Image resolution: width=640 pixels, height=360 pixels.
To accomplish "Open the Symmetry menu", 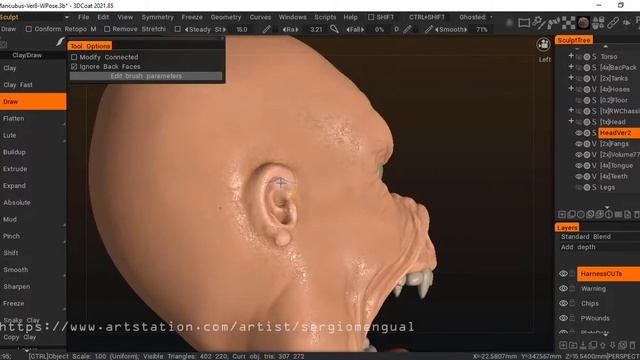I will (x=158, y=17).
